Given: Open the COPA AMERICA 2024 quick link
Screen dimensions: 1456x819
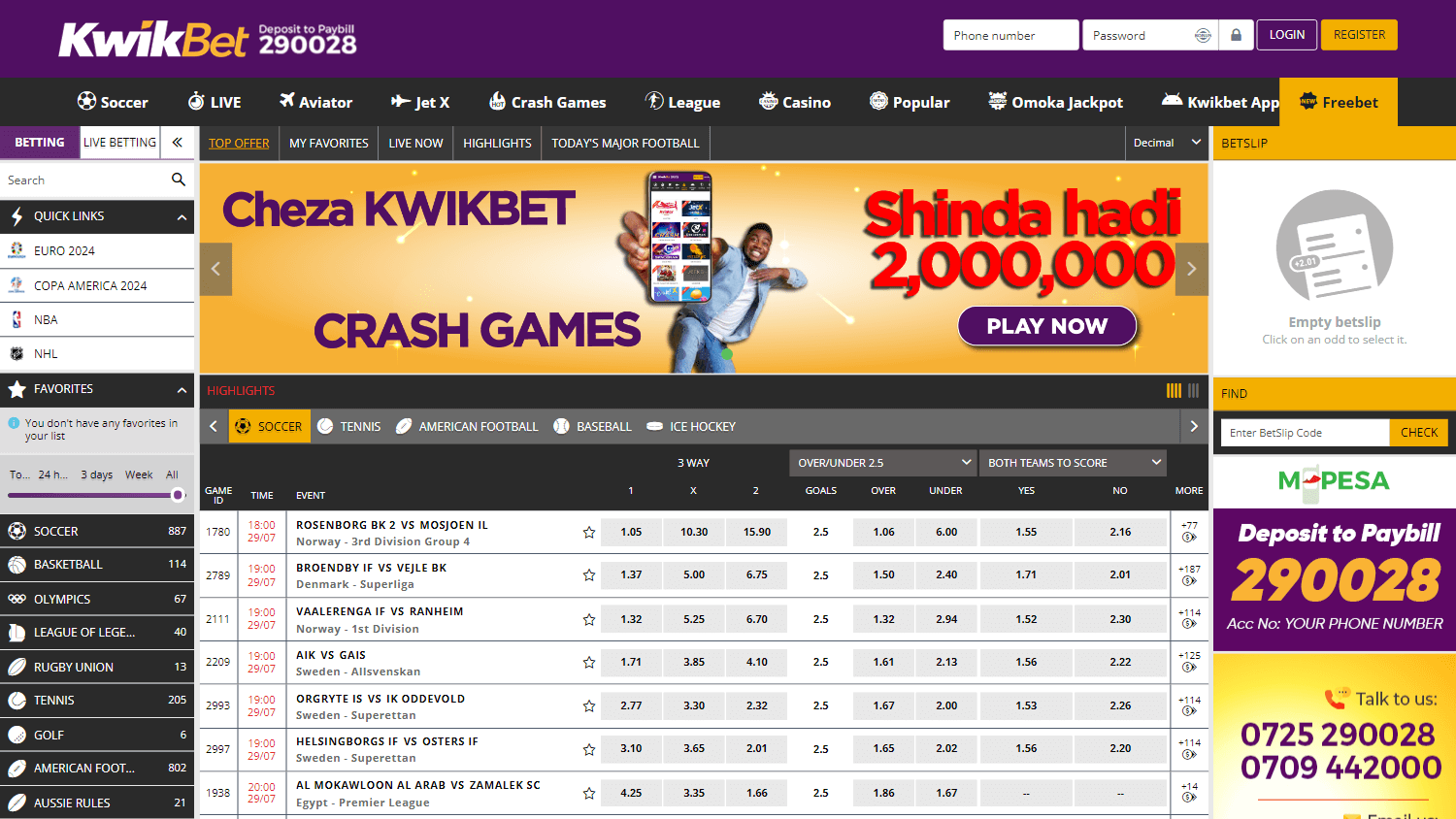Looking at the screenshot, I should coord(97,285).
